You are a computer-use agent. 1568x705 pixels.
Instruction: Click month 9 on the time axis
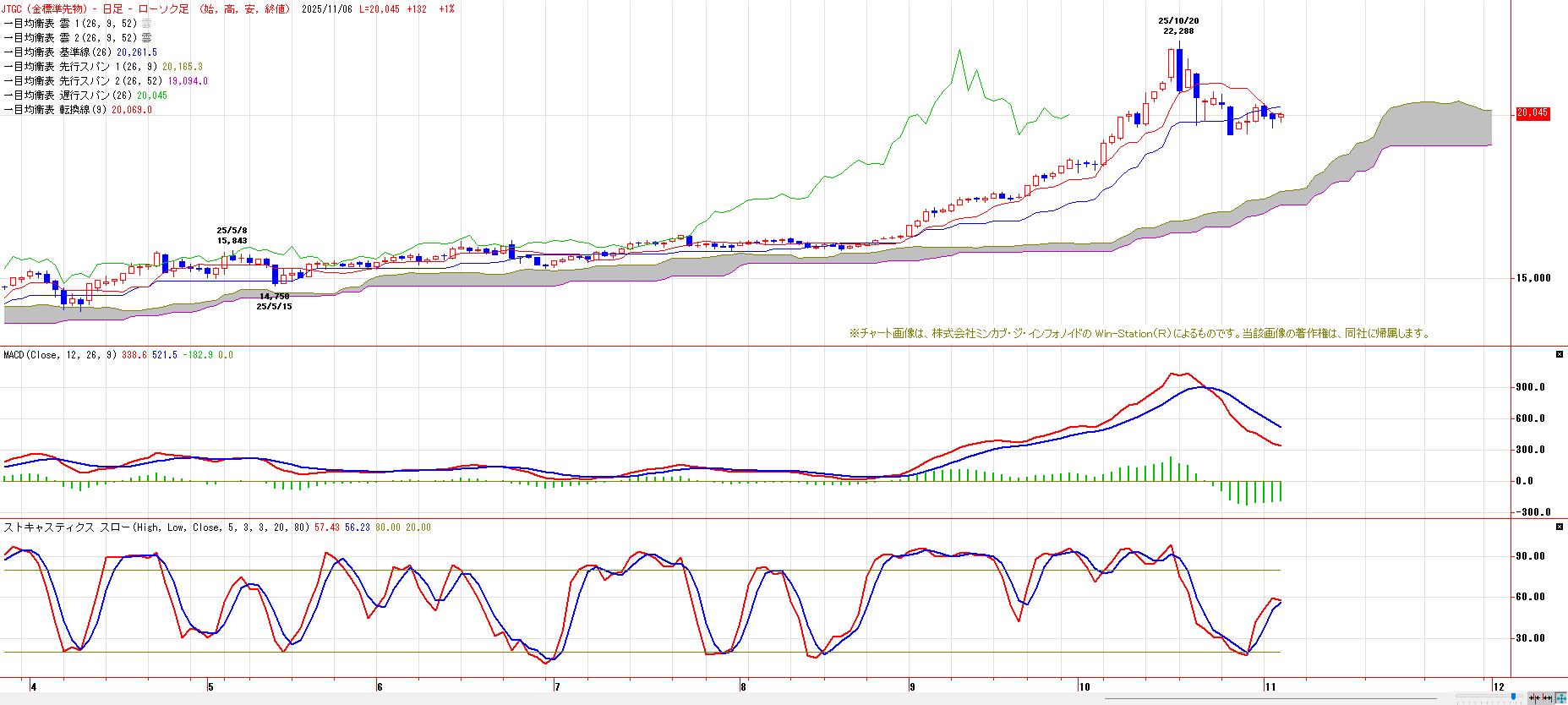911,687
